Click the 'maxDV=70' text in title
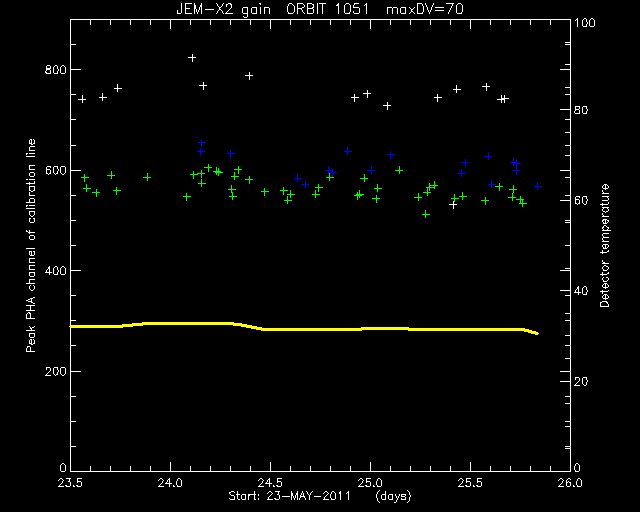The height and width of the screenshot is (512, 640). pos(424,9)
